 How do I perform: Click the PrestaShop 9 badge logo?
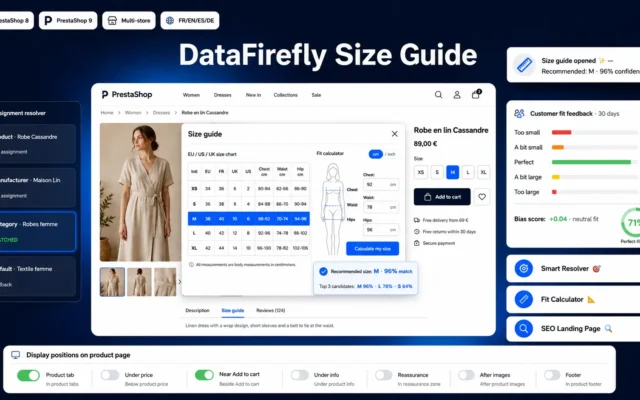click(48, 20)
